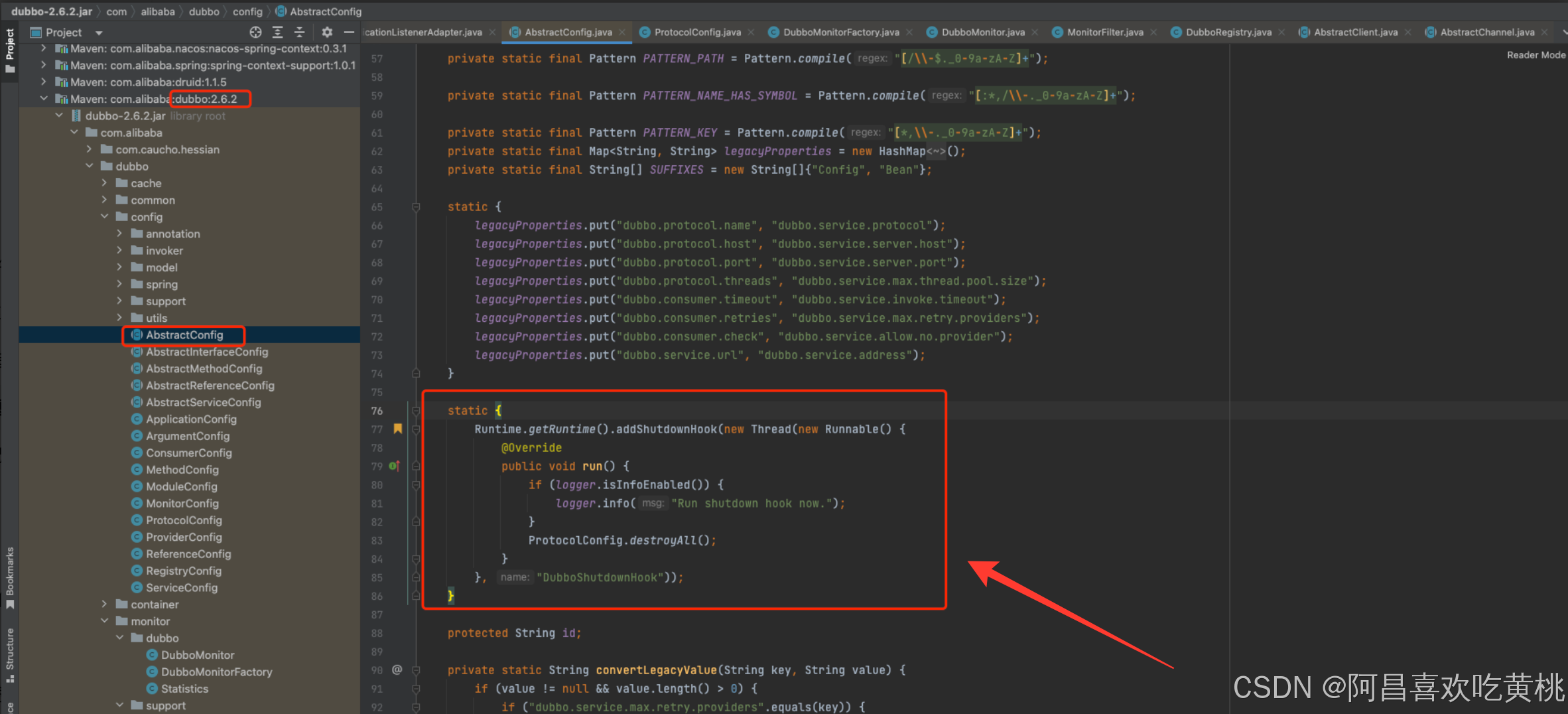Expand the cache package folder
This screenshot has width=1568, height=714.
[x=104, y=183]
